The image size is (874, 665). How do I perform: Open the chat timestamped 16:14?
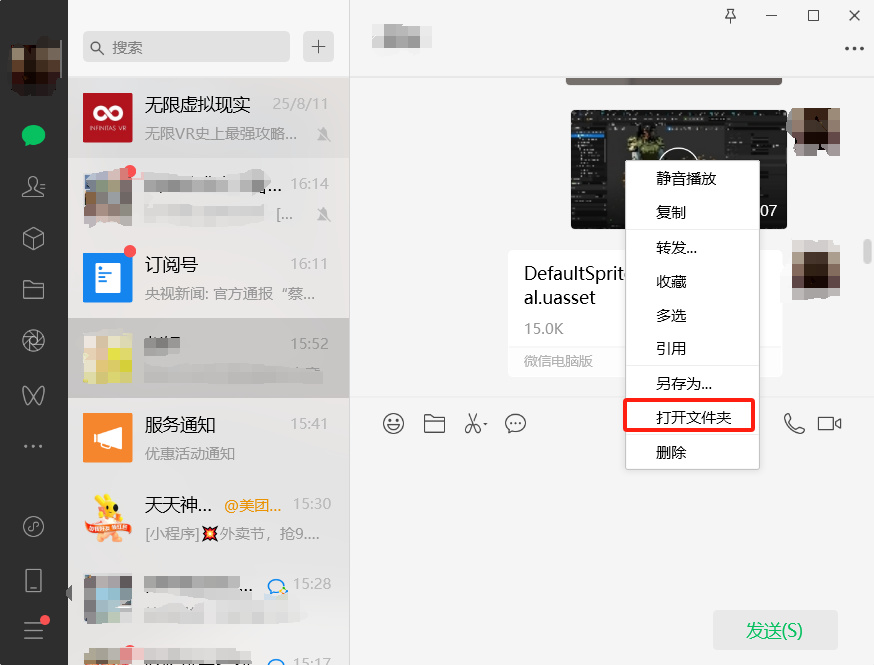click(208, 198)
